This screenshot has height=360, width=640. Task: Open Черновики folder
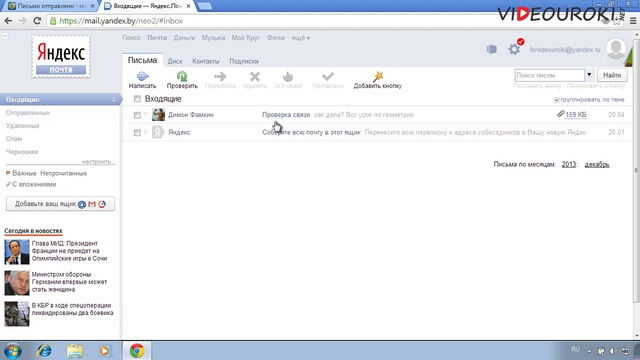(22, 152)
